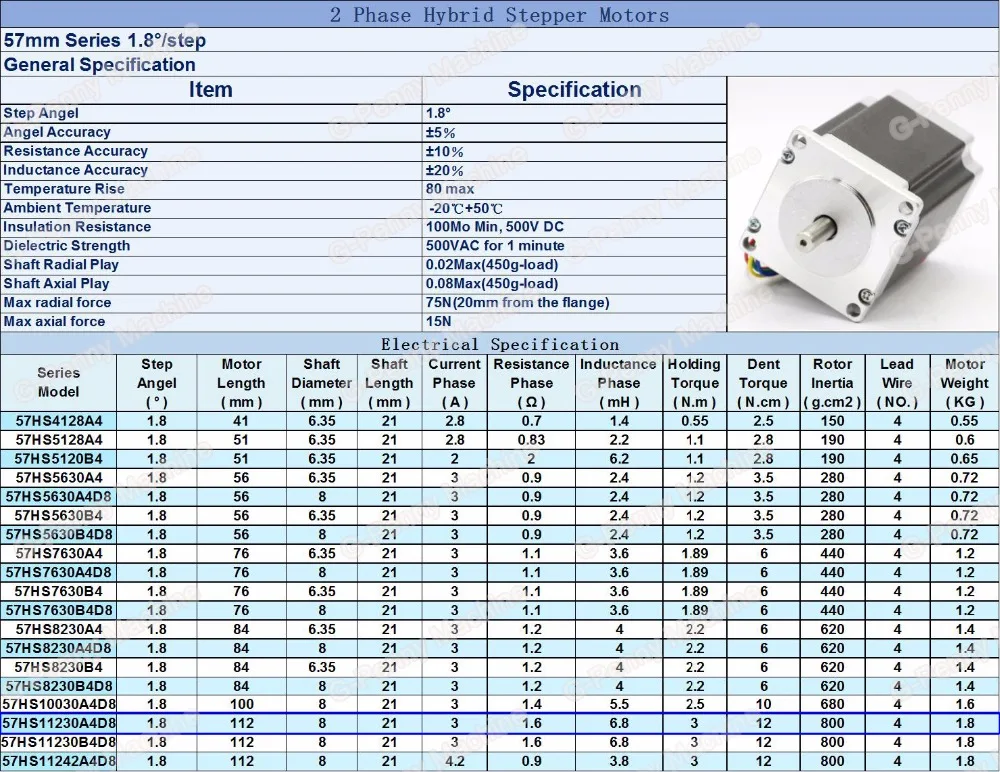The height and width of the screenshot is (772, 1000).
Task: Click the Shaft Diameter column header
Action: (x=321, y=383)
